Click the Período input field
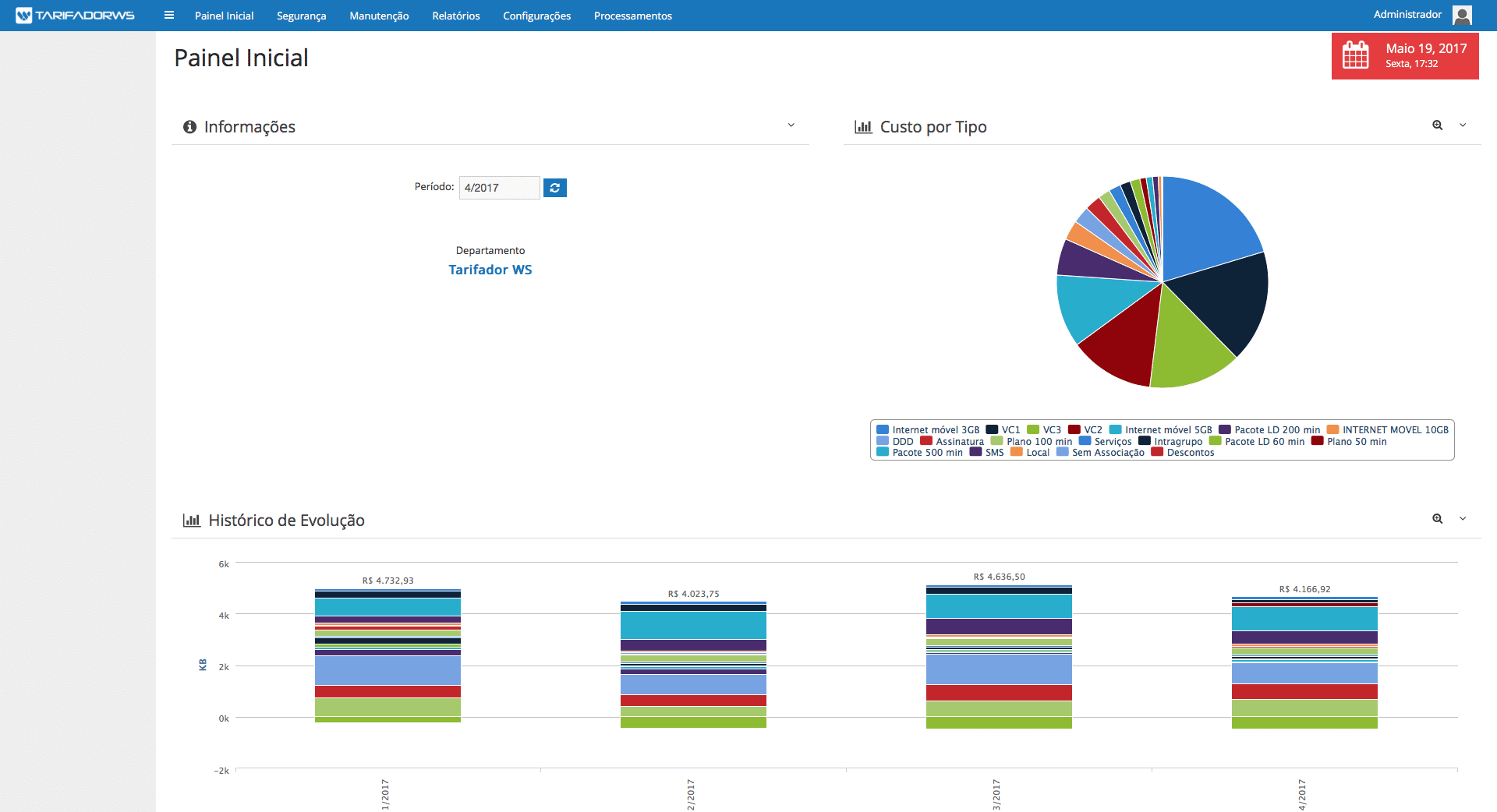Viewport: 1497px width, 812px height. [x=499, y=188]
